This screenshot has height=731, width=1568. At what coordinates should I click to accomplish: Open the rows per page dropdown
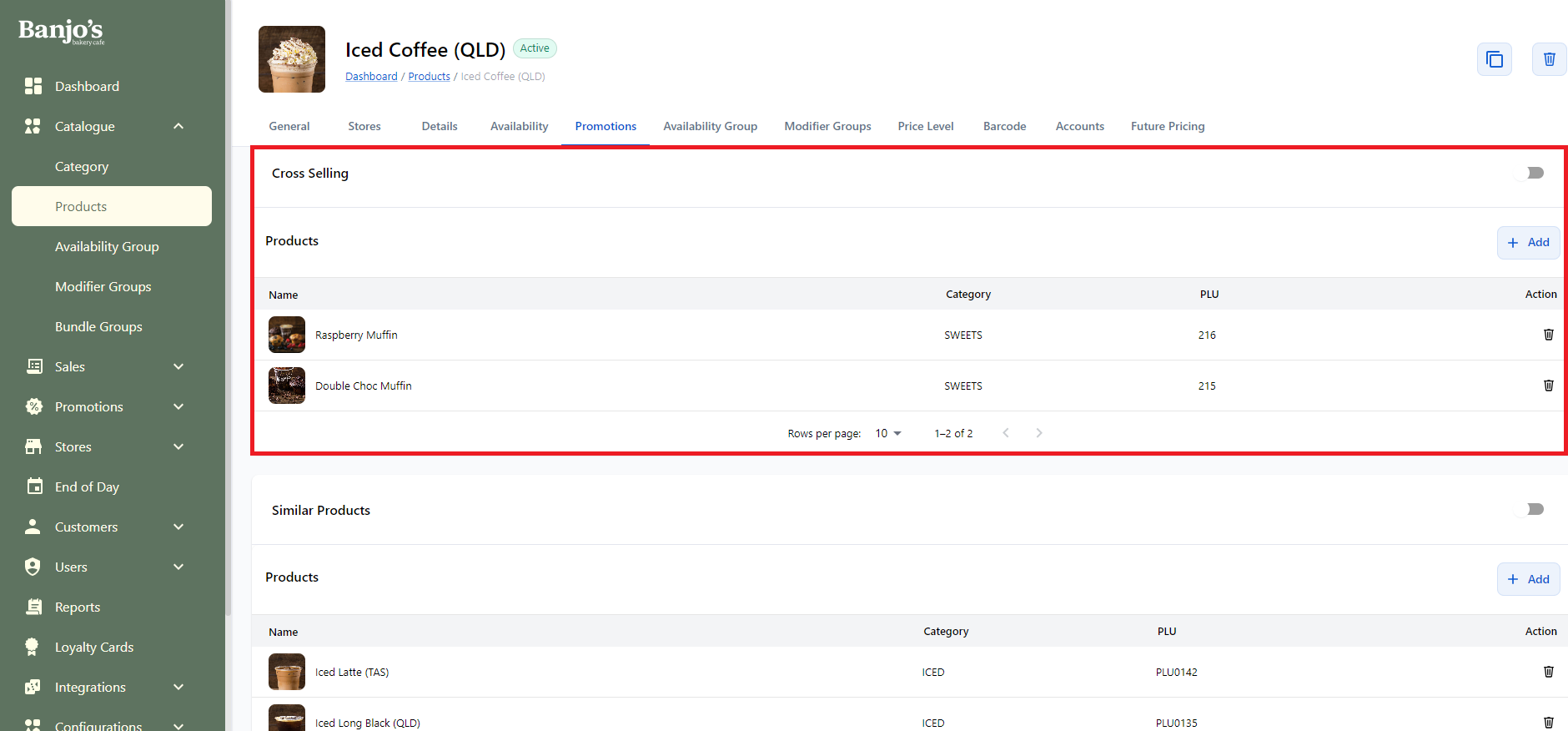pos(888,433)
